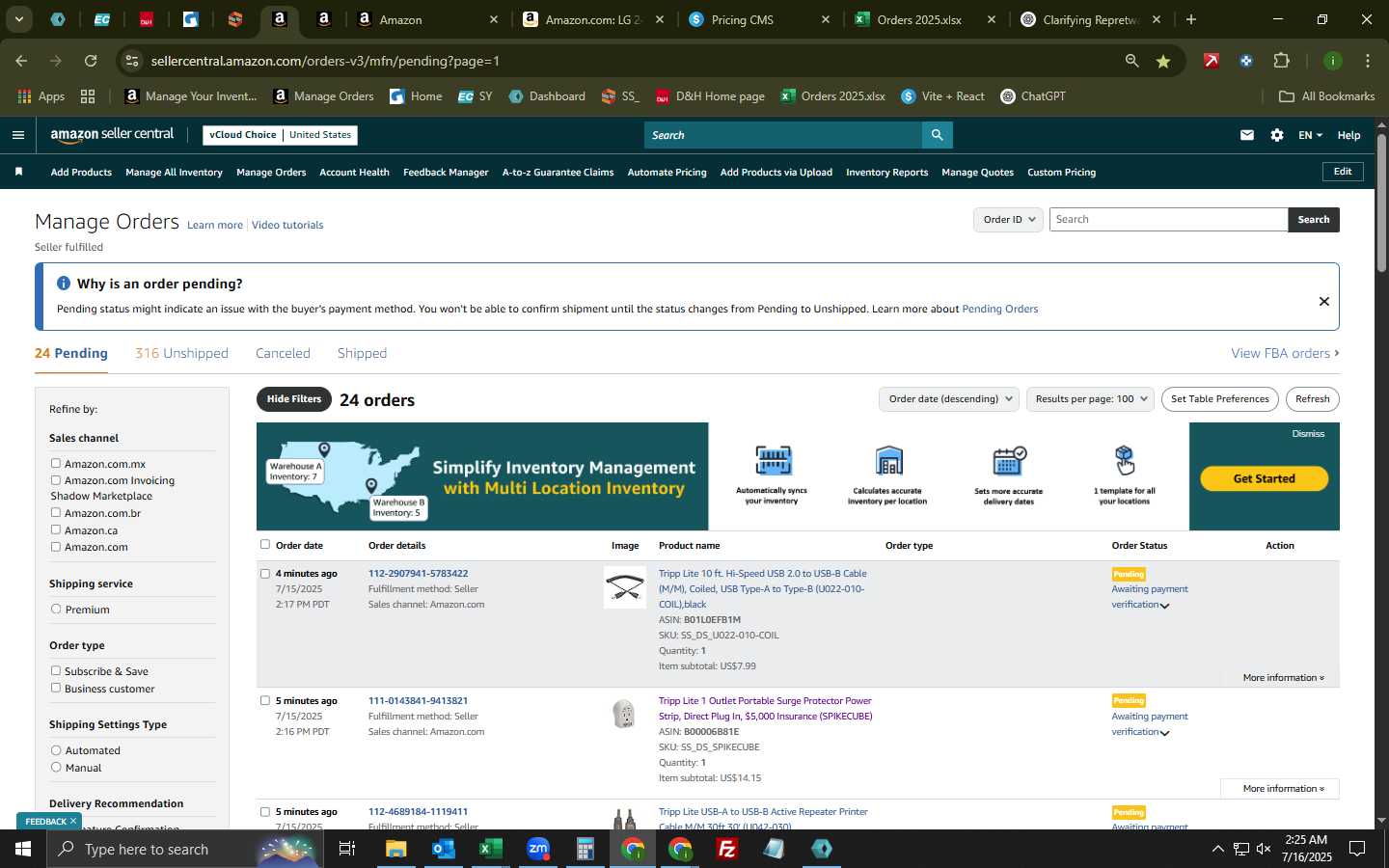Viewport: 1389px width, 868px height.
Task: Click the surge protector product image thumbnail
Action: pyautogui.click(x=625, y=715)
